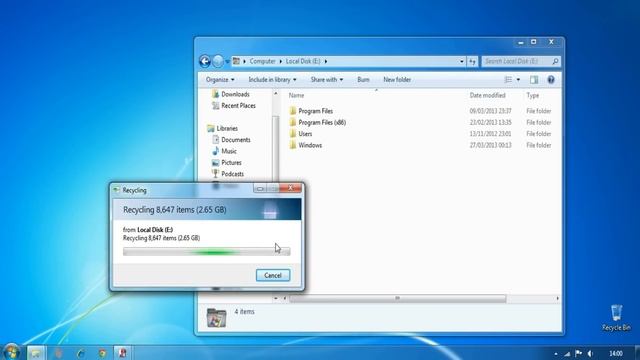
Task: Click the Burn toolbar button
Action: [x=363, y=80]
